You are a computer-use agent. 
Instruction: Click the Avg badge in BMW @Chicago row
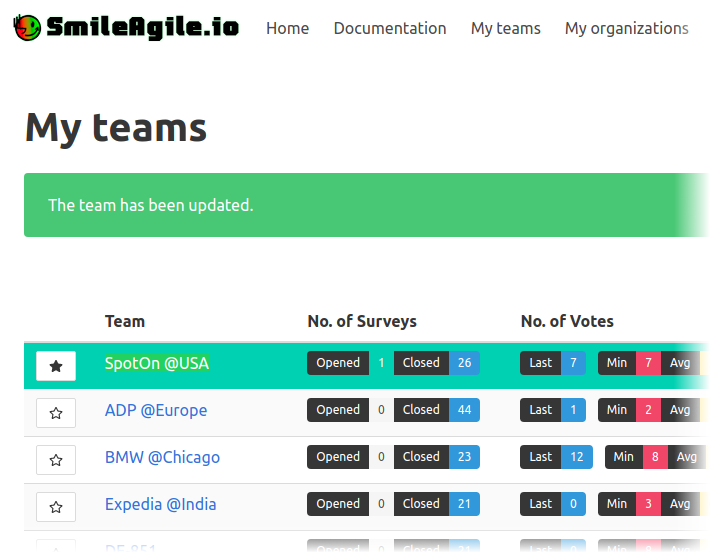[687, 457]
